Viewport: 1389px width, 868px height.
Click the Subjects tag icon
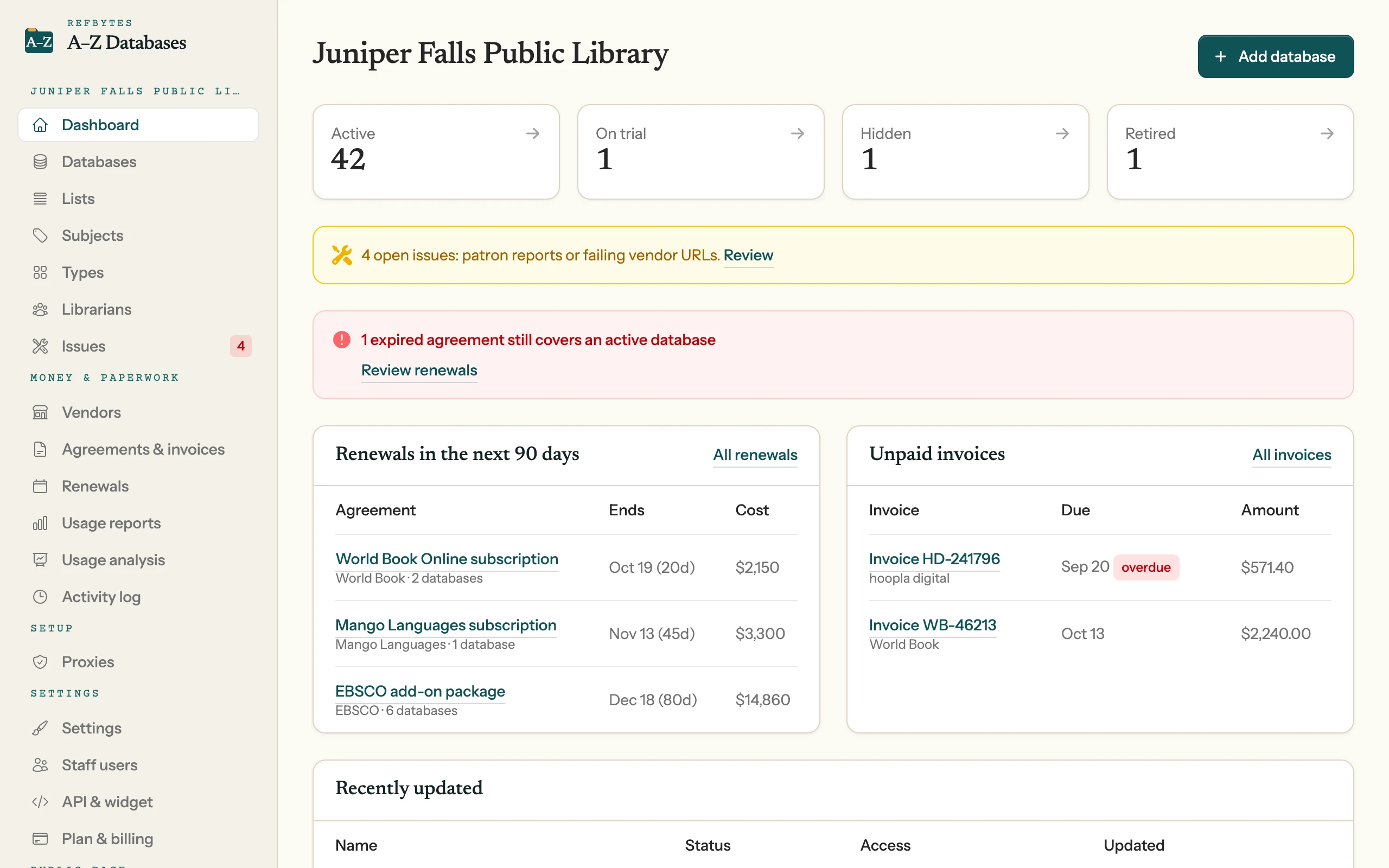click(x=40, y=235)
